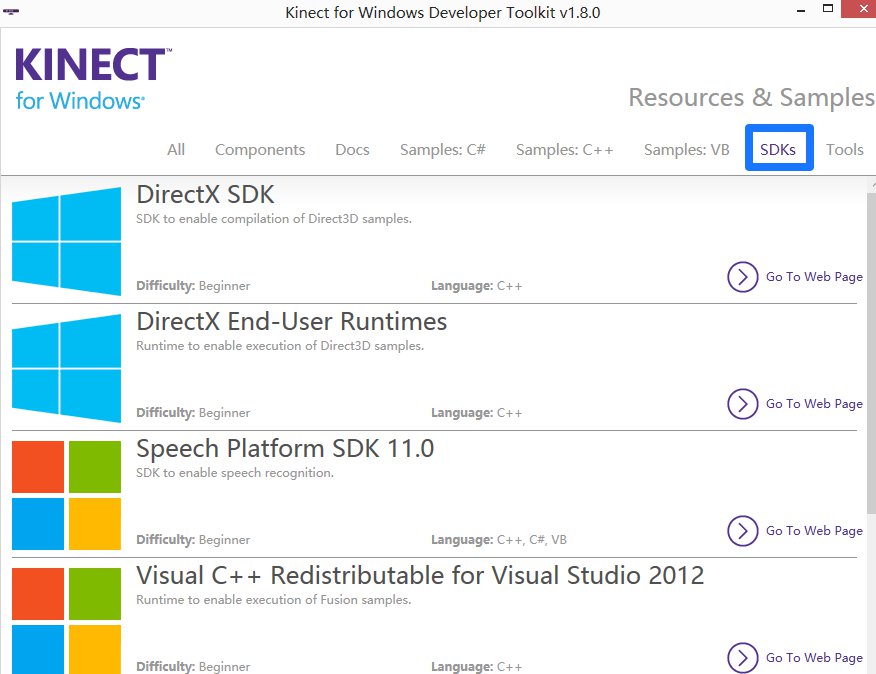Minimize the Kinect Developer Toolkit window

coord(801,11)
